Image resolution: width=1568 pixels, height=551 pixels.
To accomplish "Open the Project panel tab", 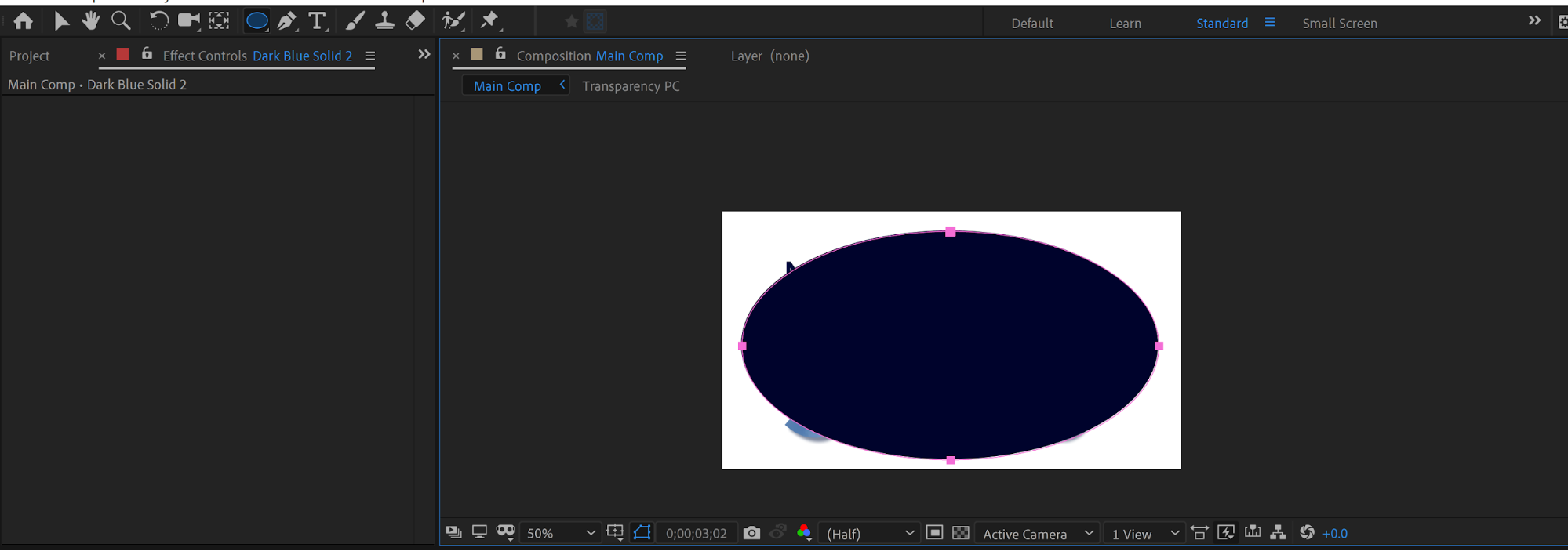I will (30, 56).
